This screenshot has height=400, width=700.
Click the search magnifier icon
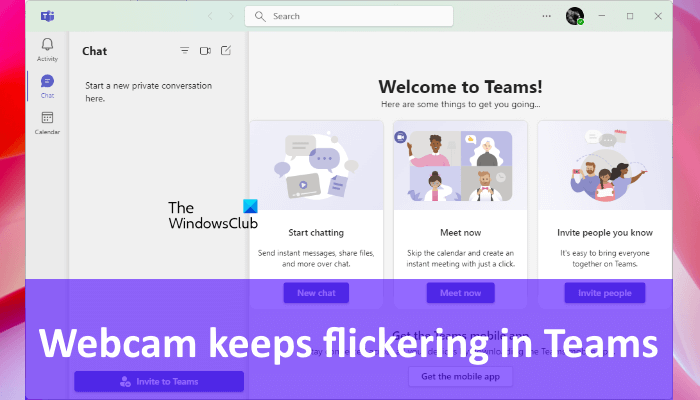260,17
